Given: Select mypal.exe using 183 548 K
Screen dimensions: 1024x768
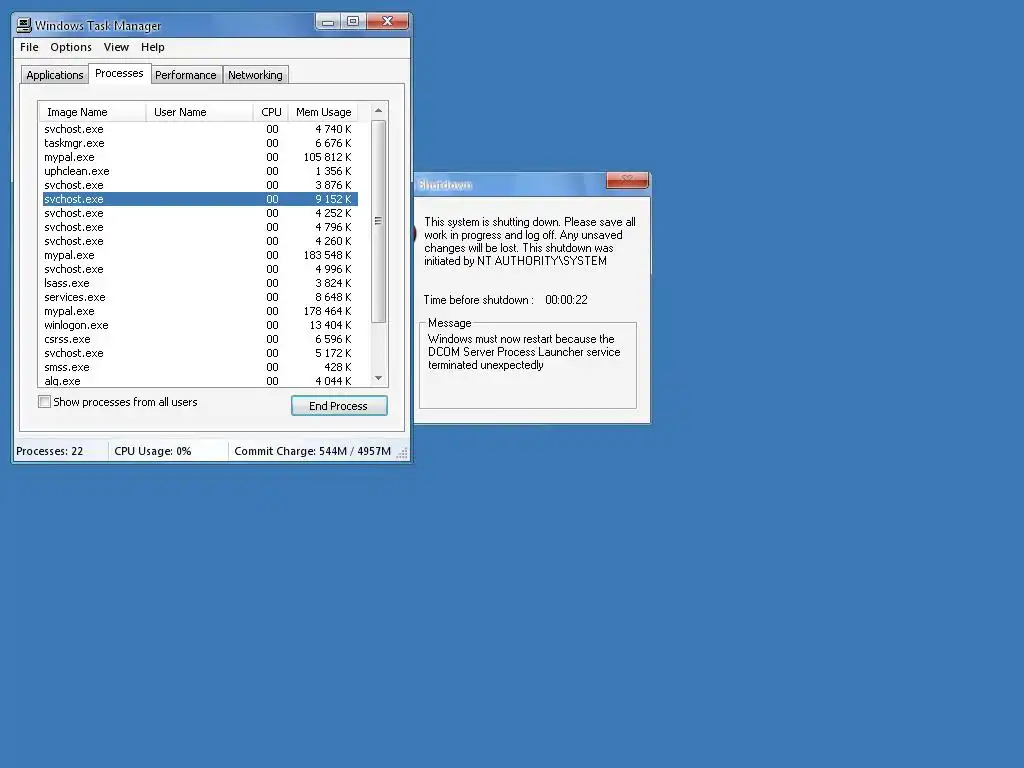Looking at the screenshot, I should pyautogui.click(x=200, y=255).
